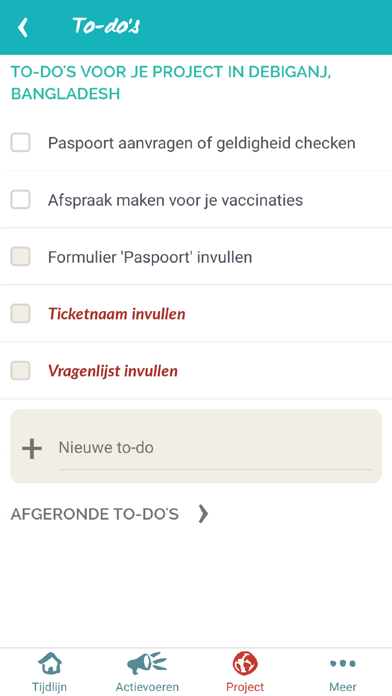Toggle the 'Ticketnaam invullen' checkbox
Screen dimensions: 392x696
pos(20,313)
